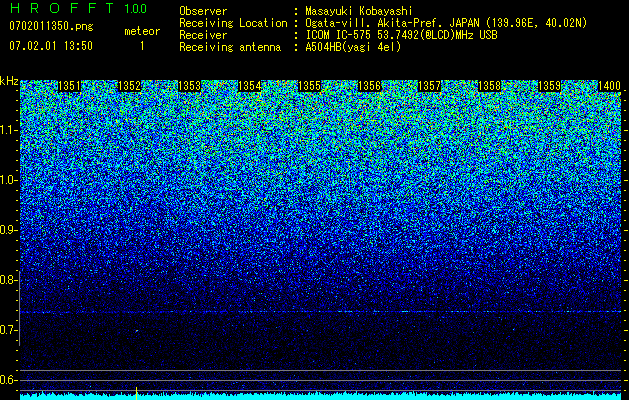The image size is (629, 400).
Task: Select the 1353 time label
Action: (189, 86)
